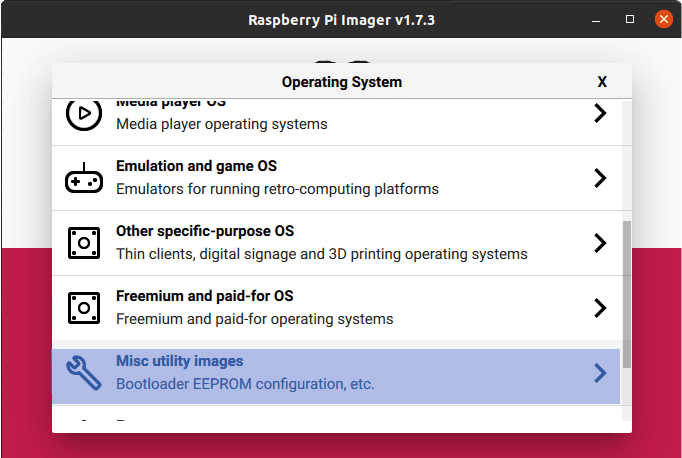Click the gamepad icon for Emulation OS

tap(84, 178)
